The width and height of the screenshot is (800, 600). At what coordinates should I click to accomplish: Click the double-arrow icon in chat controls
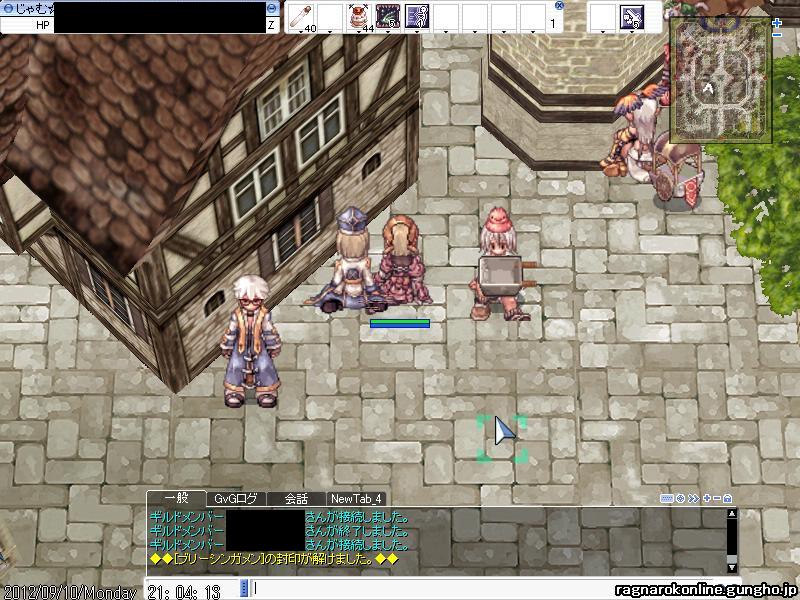[x=693, y=498]
